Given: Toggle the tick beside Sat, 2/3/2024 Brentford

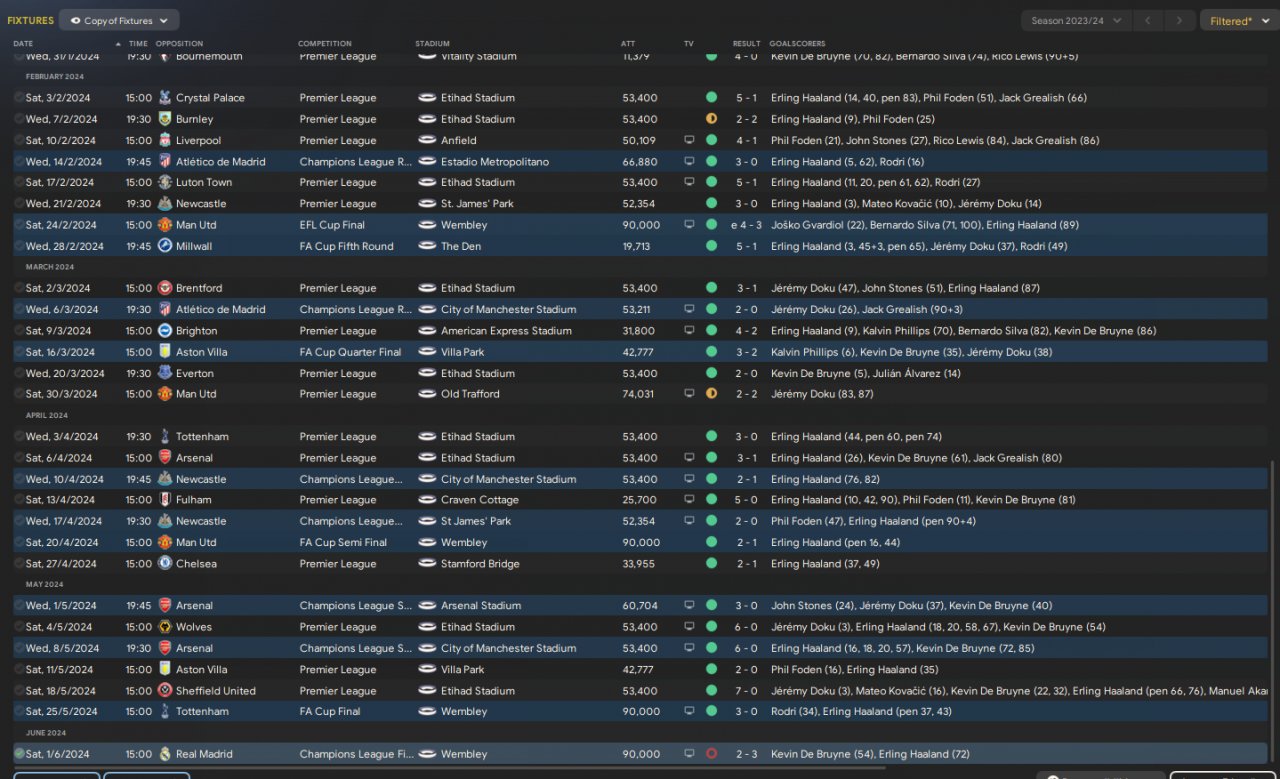Looking at the screenshot, I should point(19,288).
